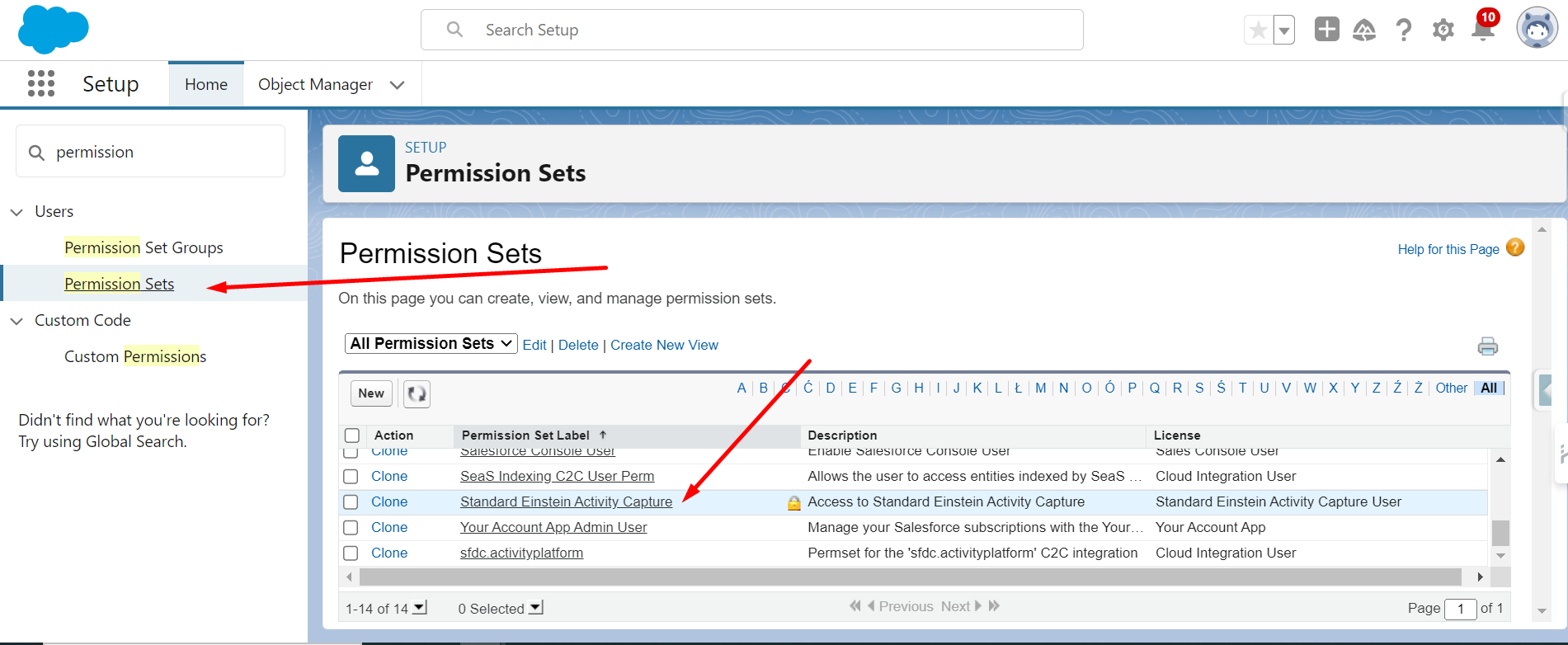Viewport: 1568px width, 645px height.
Task: Click the Trailhead guidance icon
Action: [1364, 31]
